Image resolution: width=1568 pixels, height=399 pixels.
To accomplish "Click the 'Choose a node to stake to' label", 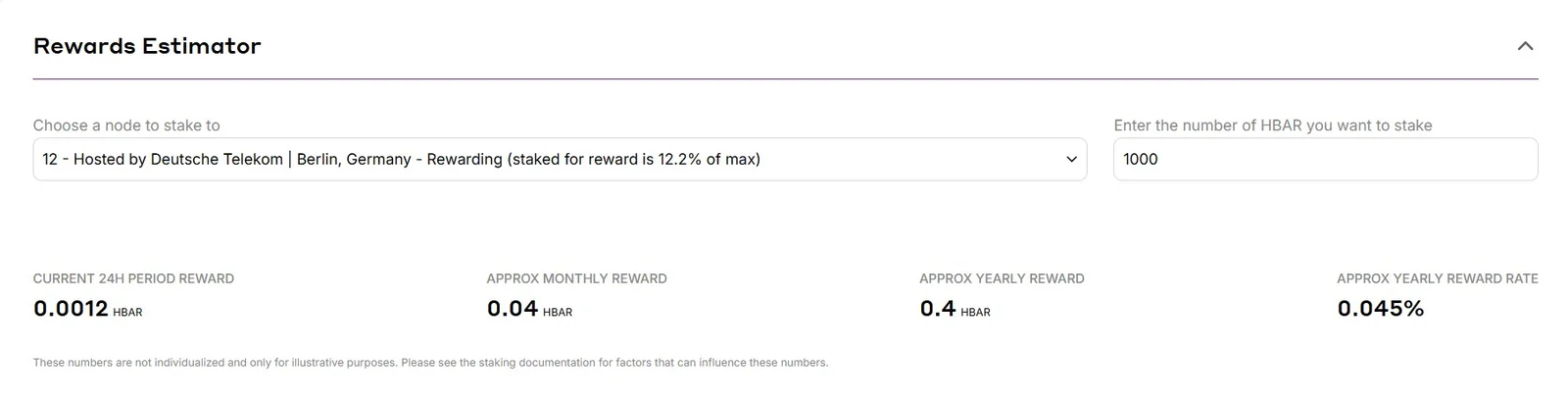I will coord(126,125).
